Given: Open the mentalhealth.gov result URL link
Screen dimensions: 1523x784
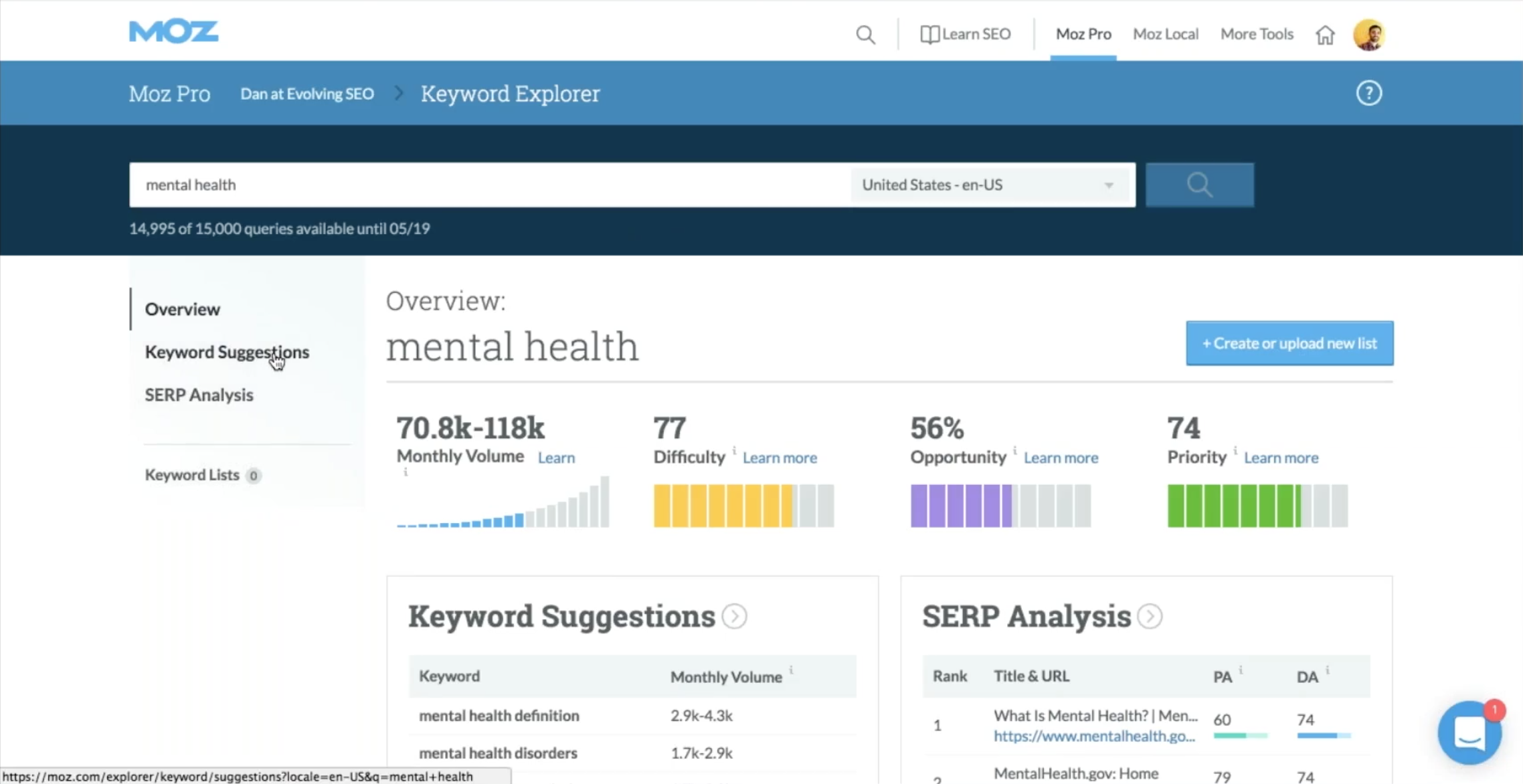Looking at the screenshot, I should pyautogui.click(x=1094, y=736).
